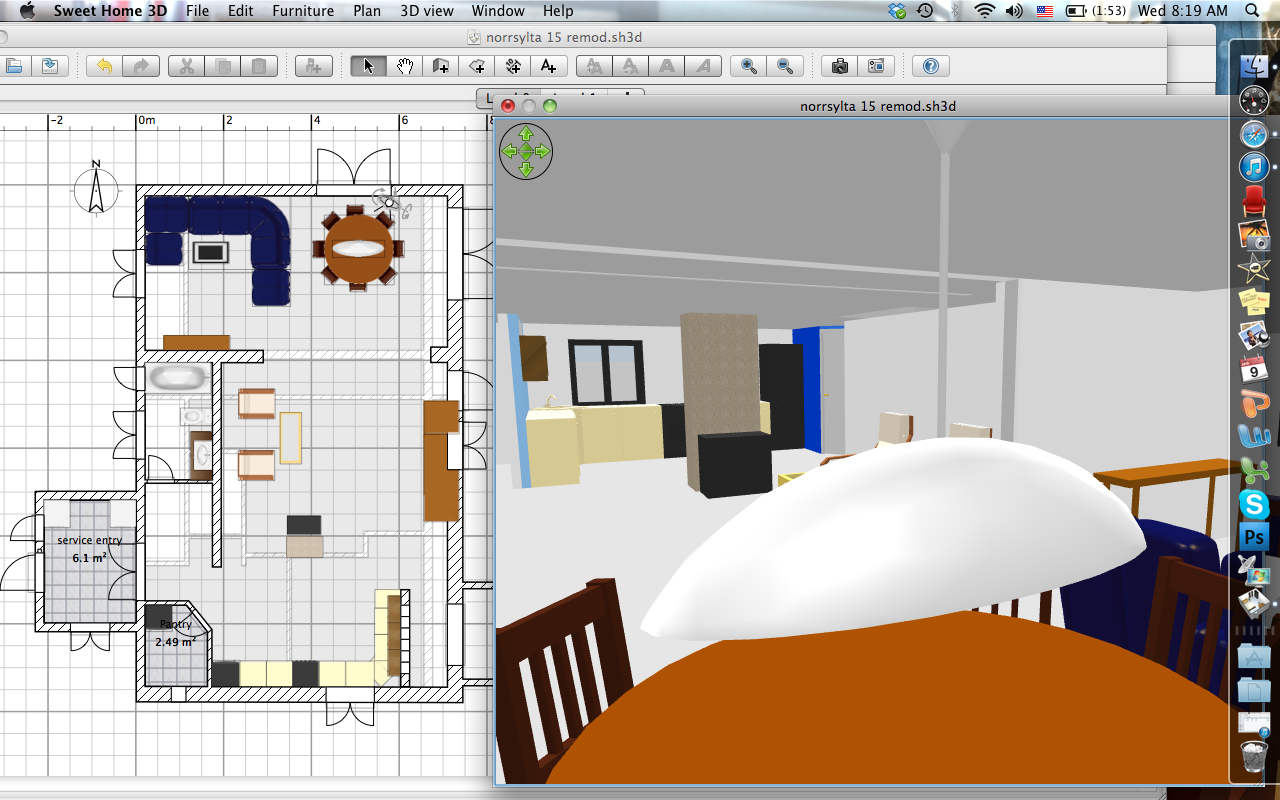Screen dimensions: 1280x800
Task: Select the add text label tool
Action: click(549, 66)
